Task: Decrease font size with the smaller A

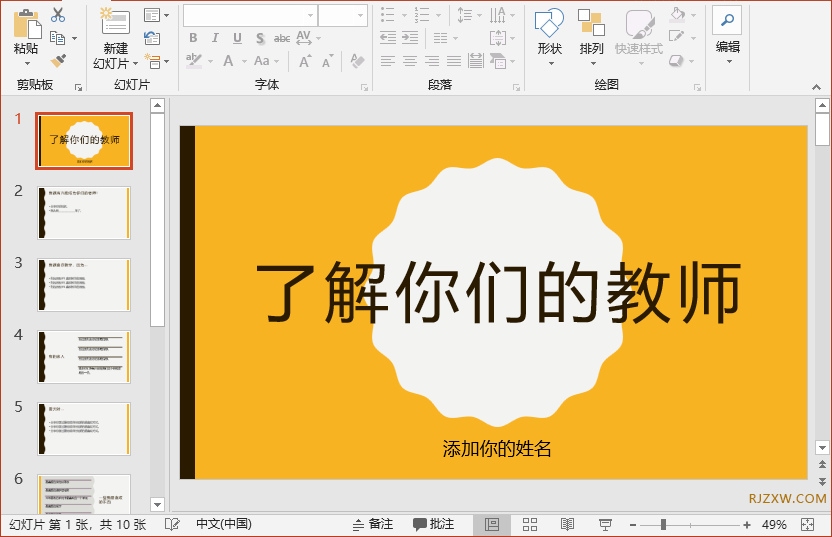Action: tap(328, 61)
